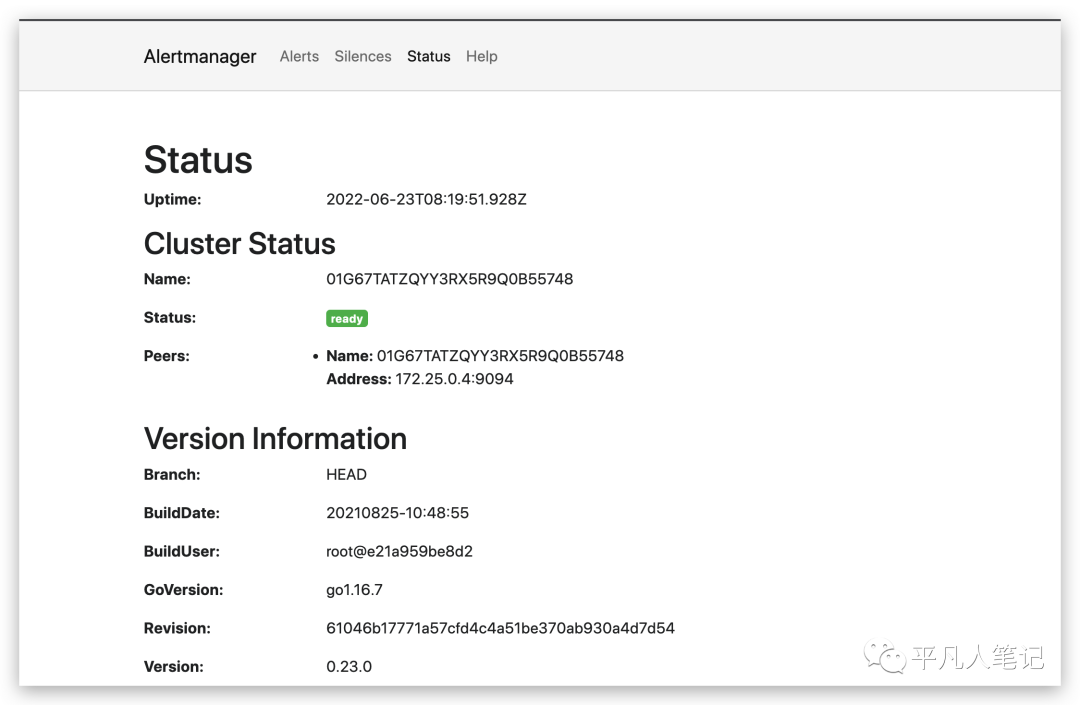This screenshot has height=705, width=1080.
Task: Click the WeChat watermark icon
Action: (886, 657)
